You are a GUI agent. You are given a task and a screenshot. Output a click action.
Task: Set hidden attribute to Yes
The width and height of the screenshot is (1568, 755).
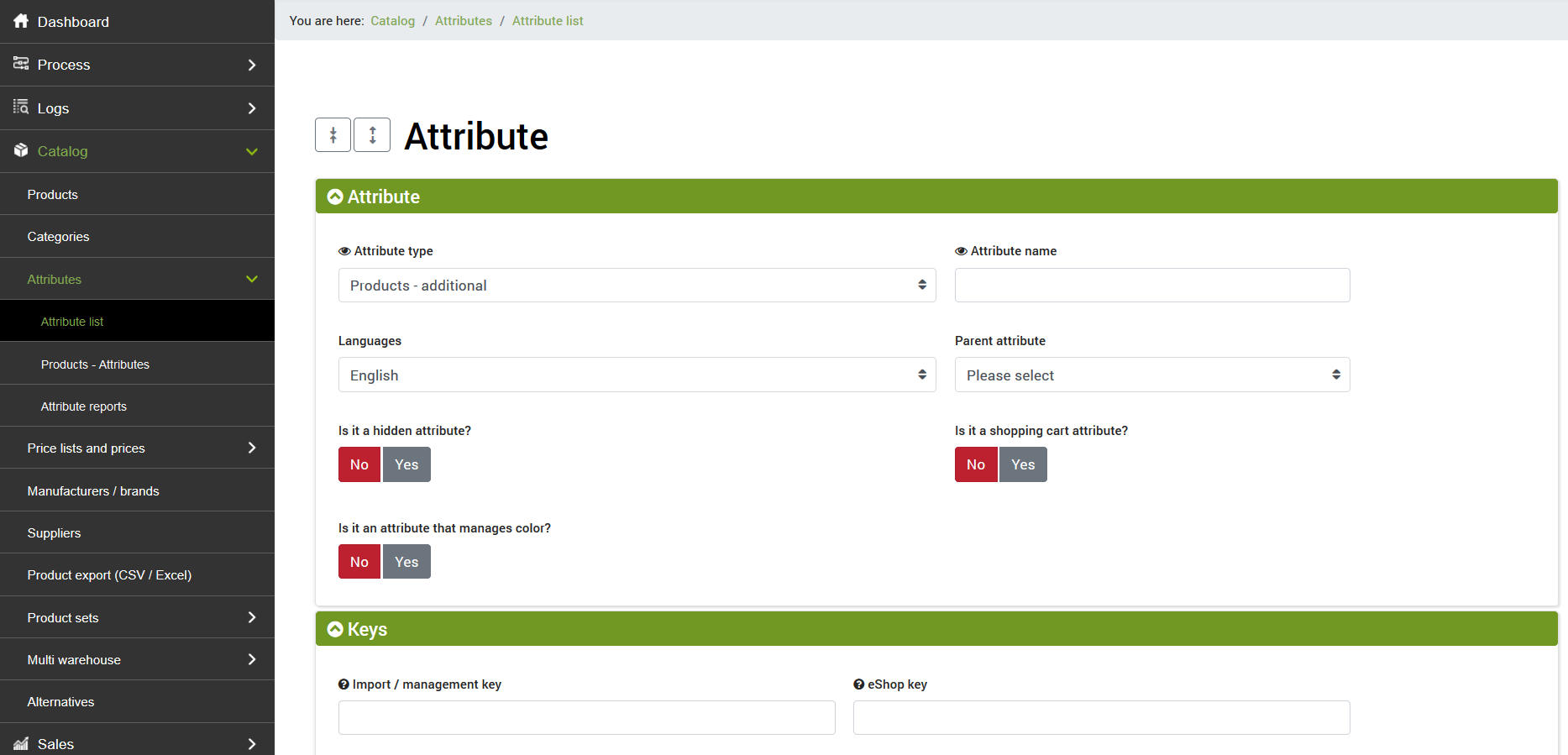coord(406,464)
